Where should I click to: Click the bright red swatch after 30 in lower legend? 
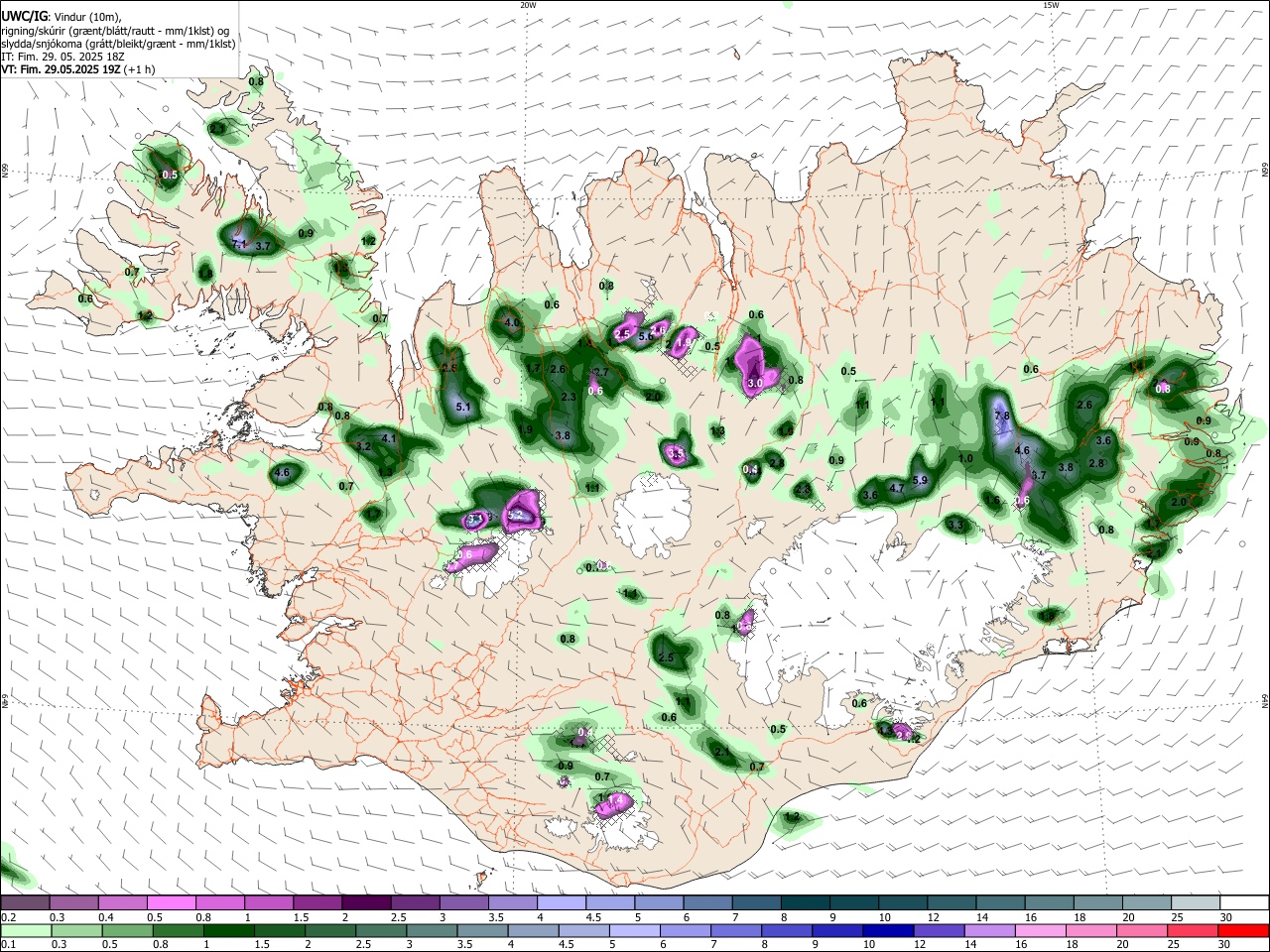pyautogui.click(x=1243, y=930)
